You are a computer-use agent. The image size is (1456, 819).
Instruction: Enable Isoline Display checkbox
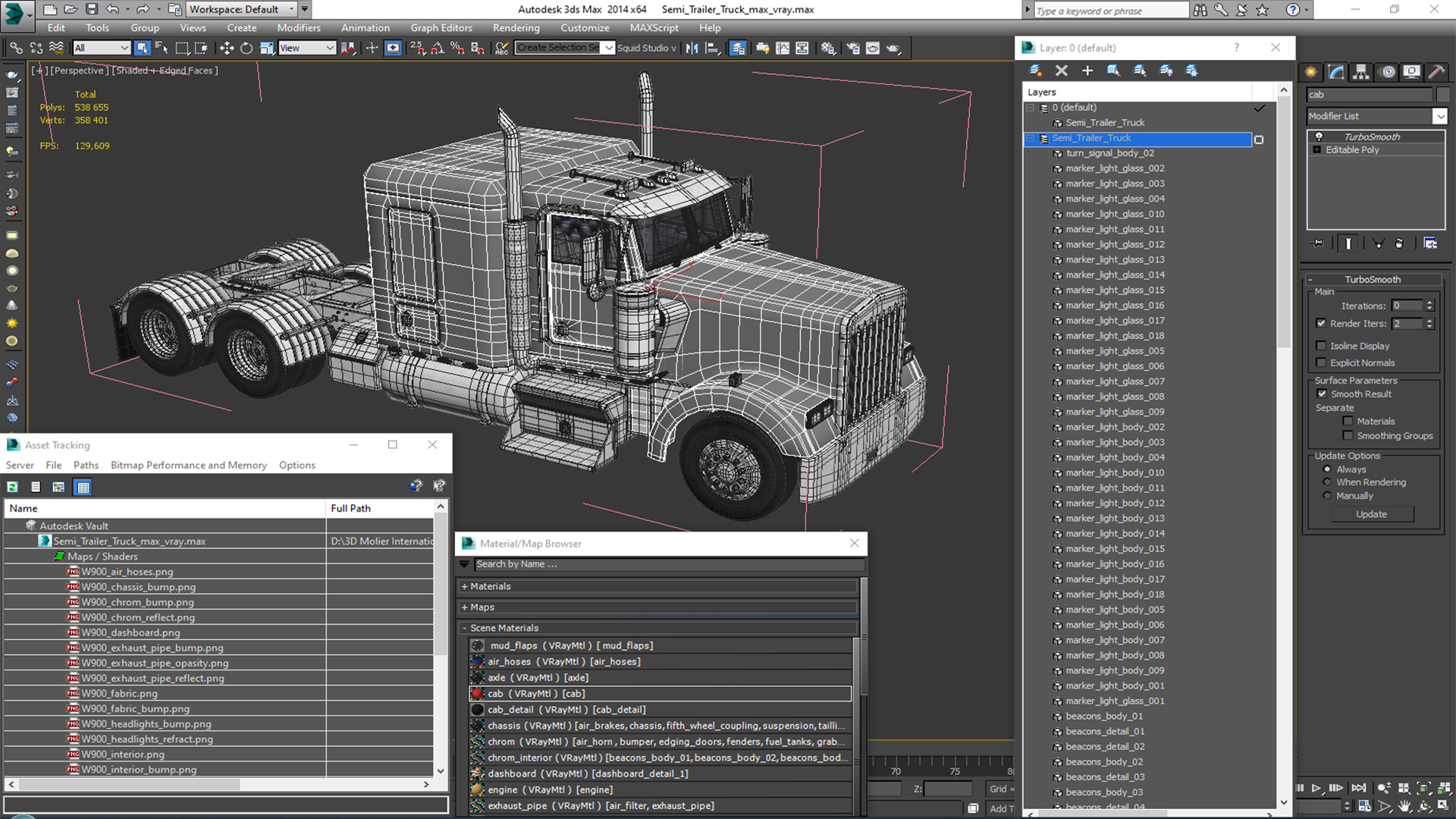tap(1321, 346)
